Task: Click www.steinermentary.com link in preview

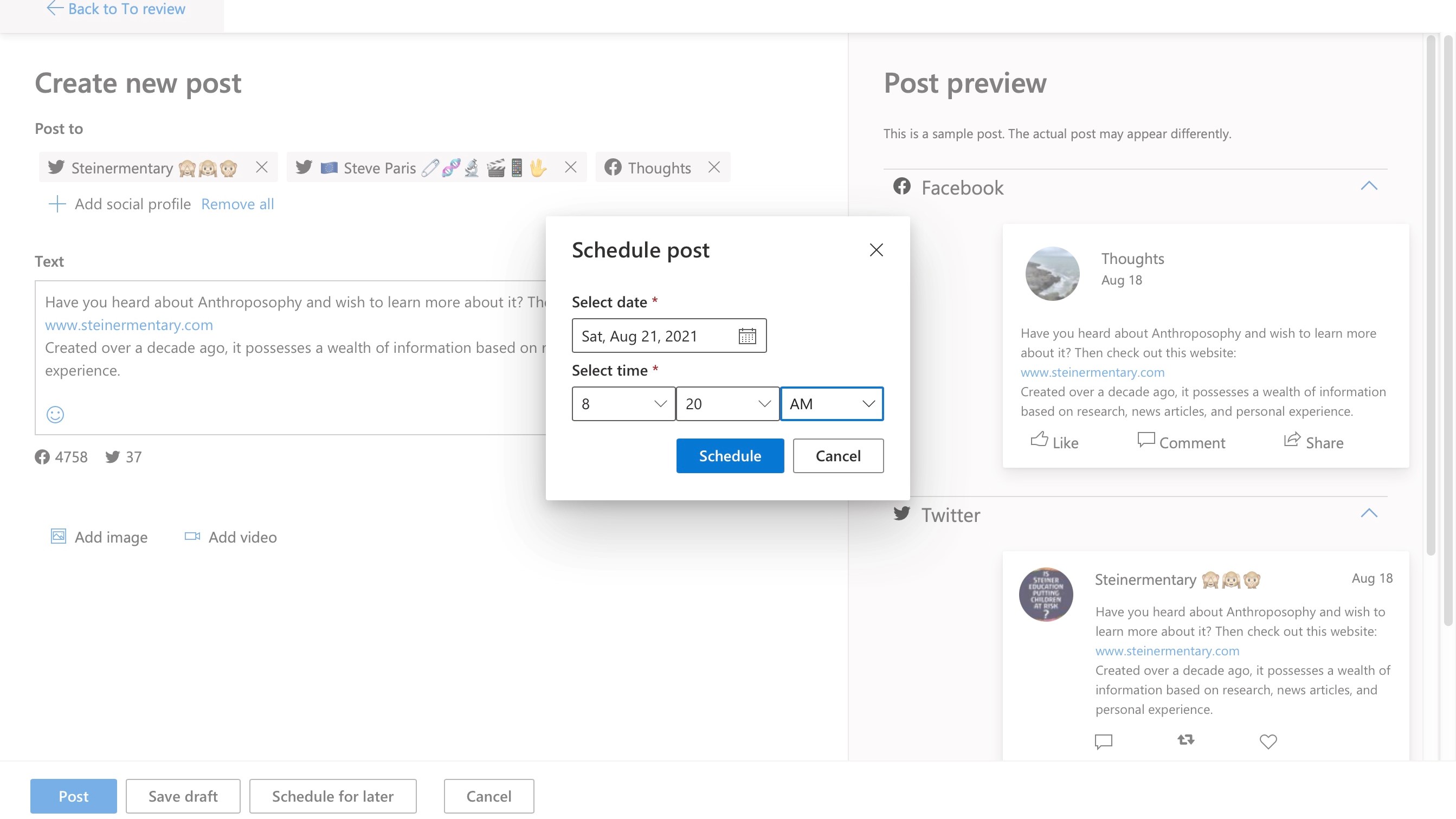Action: pyautogui.click(x=1091, y=372)
